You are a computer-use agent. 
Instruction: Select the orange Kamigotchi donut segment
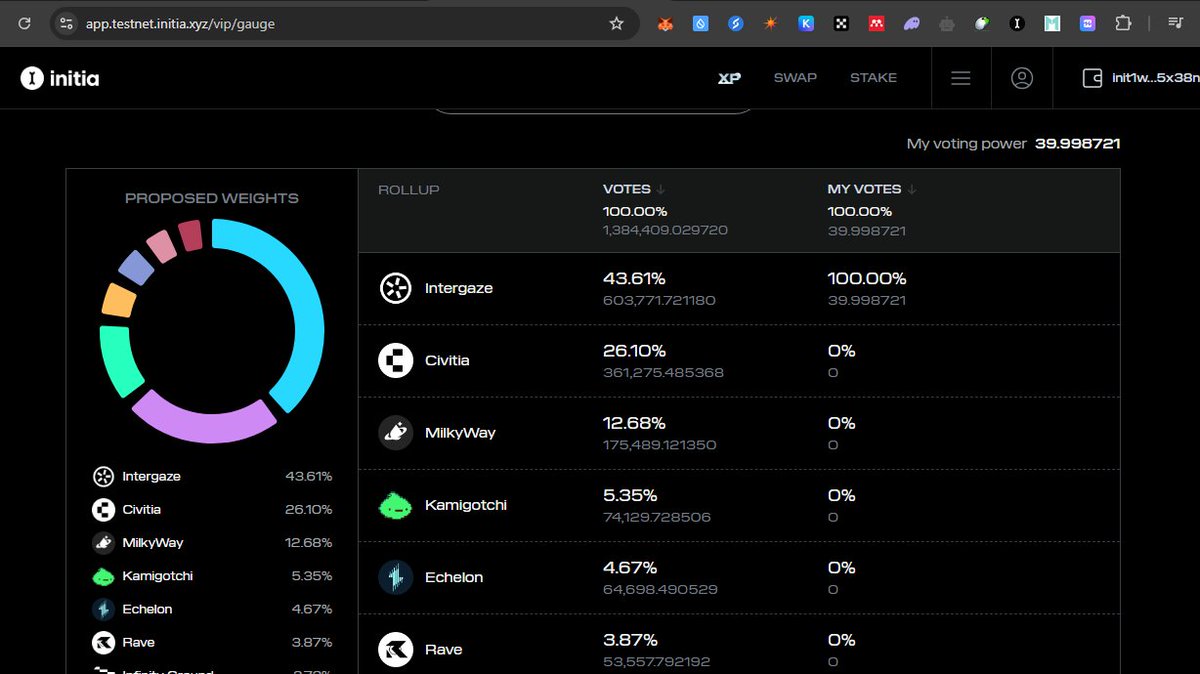[x=119, y=300]
